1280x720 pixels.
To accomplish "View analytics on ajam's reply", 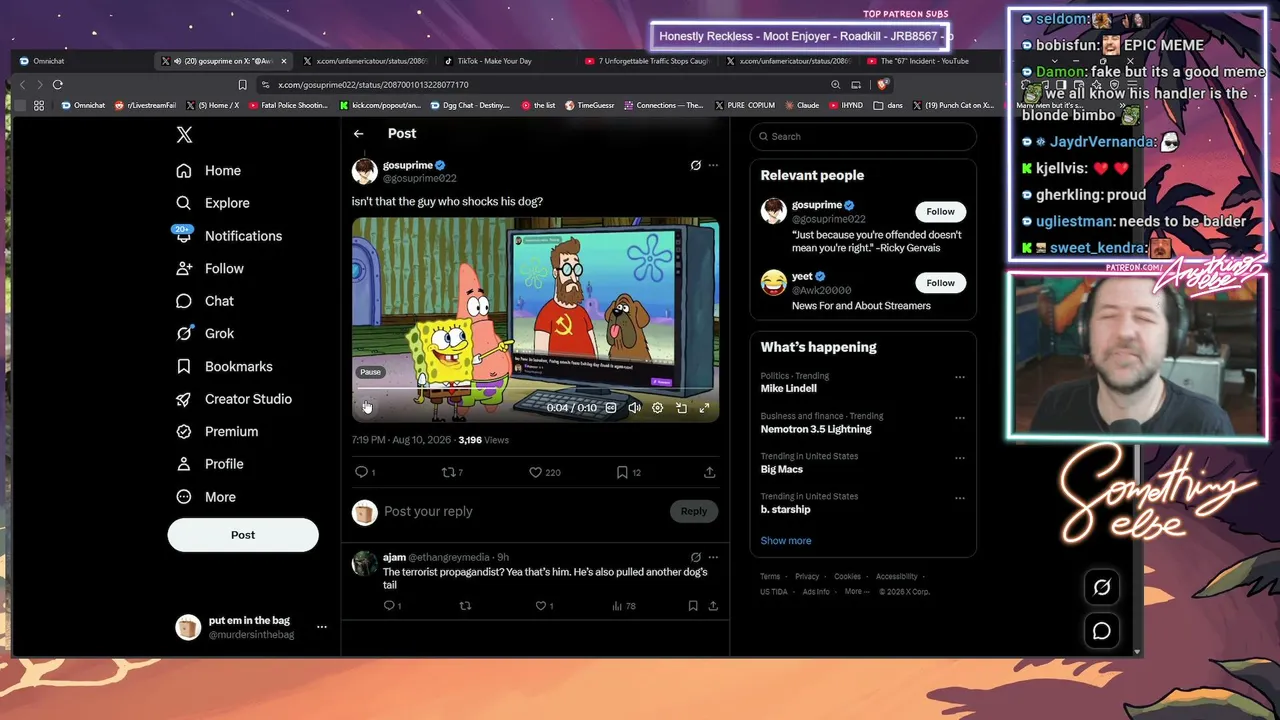I will 623,606.
